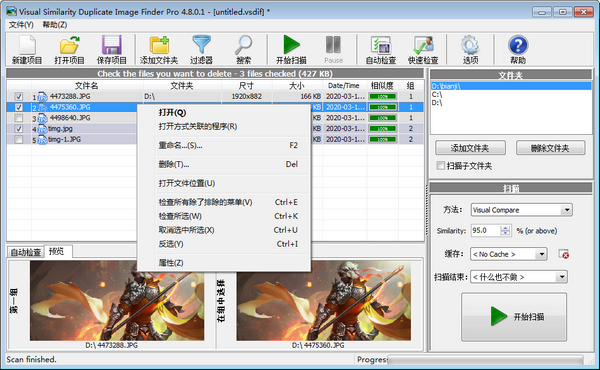
Task: Click the large 开始扫描 start scan button
Action: tap(514, 317)
